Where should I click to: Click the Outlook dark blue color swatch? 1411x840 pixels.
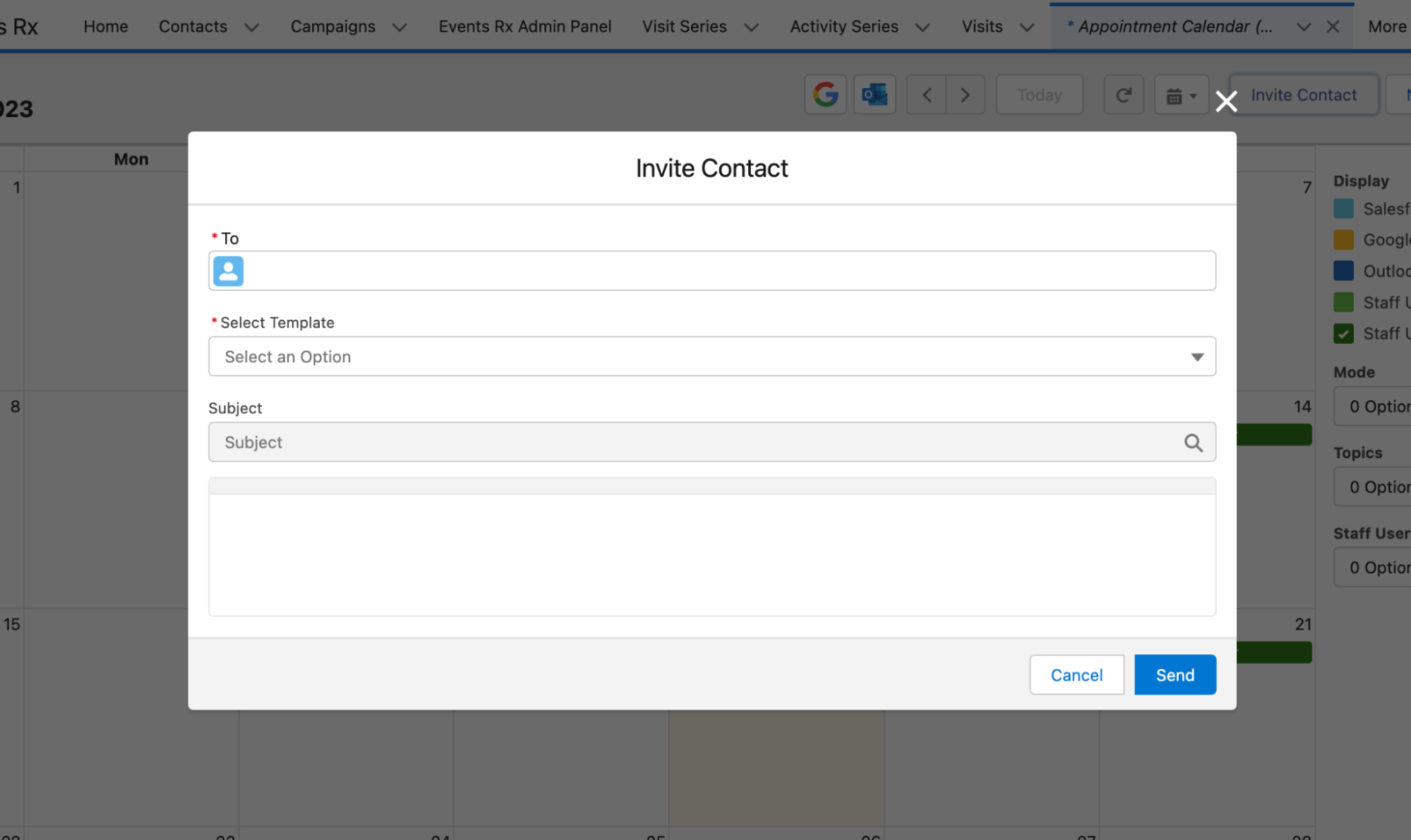tap(1343, 271)
